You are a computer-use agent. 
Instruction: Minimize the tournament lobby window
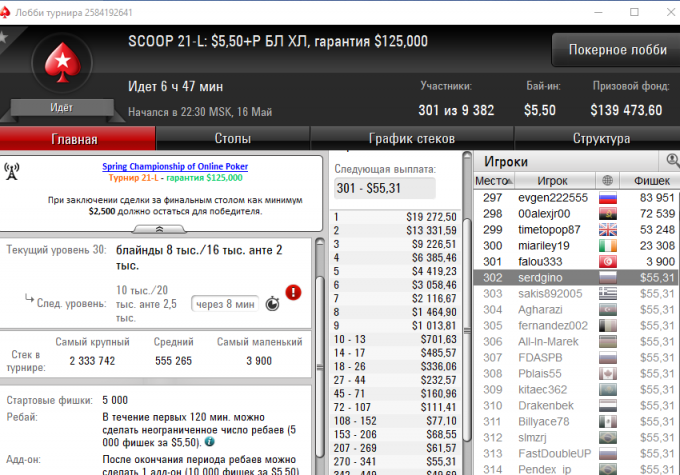tap(598, 12)
